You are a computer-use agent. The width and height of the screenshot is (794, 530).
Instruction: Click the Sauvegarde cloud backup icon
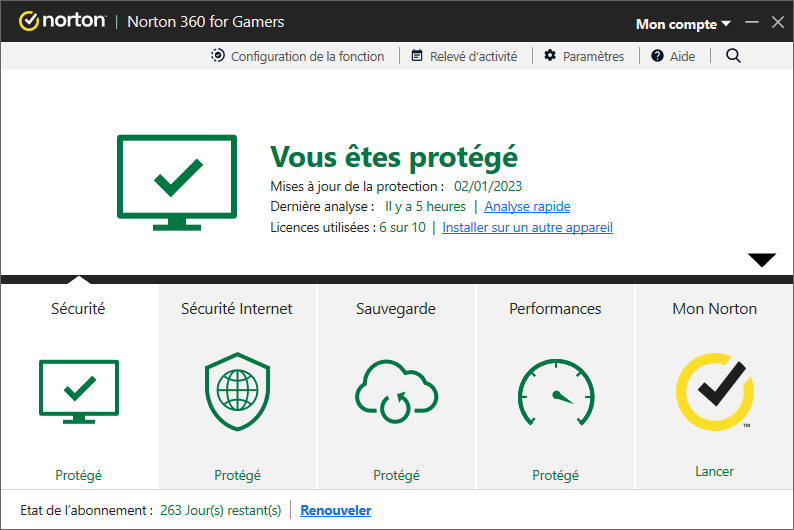[396, 391]
